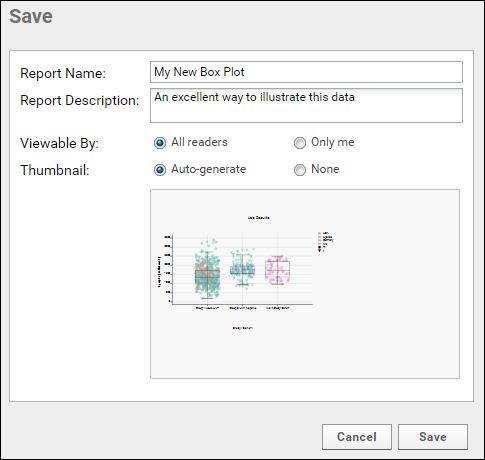Click the Report Description label
485x460 pixels.
[x=80, y=100]
